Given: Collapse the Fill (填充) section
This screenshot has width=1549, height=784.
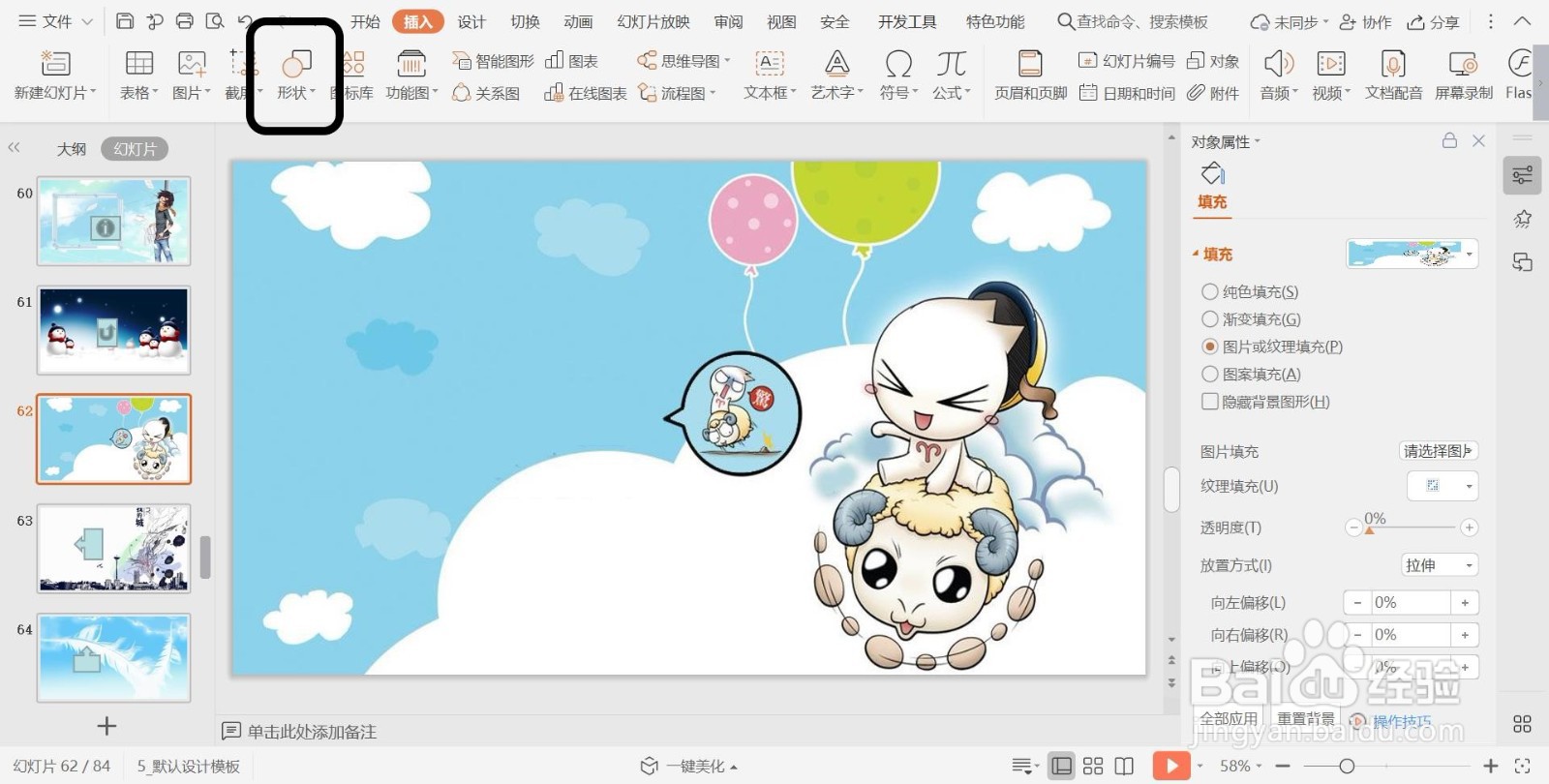Looking at the screenshot, I should click(1196, 254).
